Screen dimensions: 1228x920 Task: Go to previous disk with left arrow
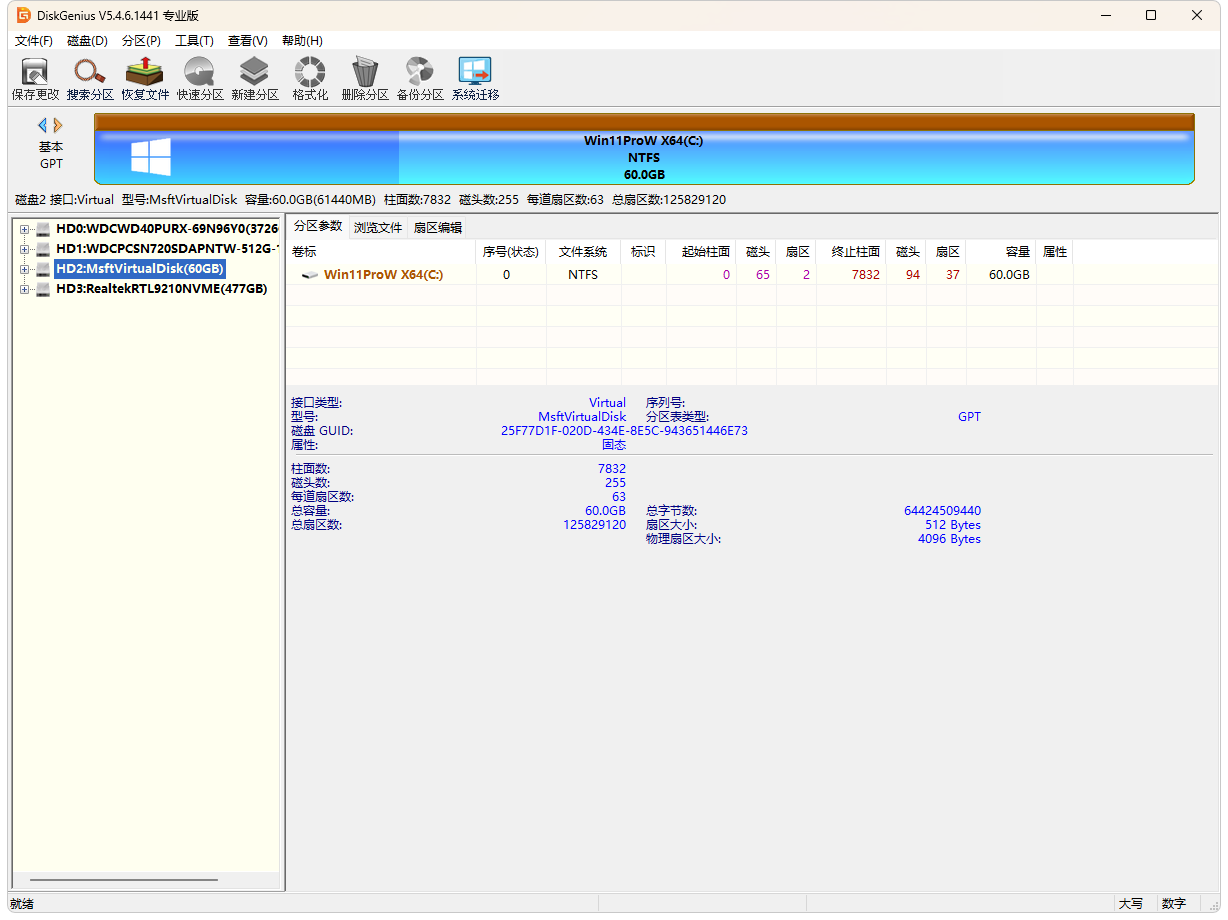[x=43, y=126]
